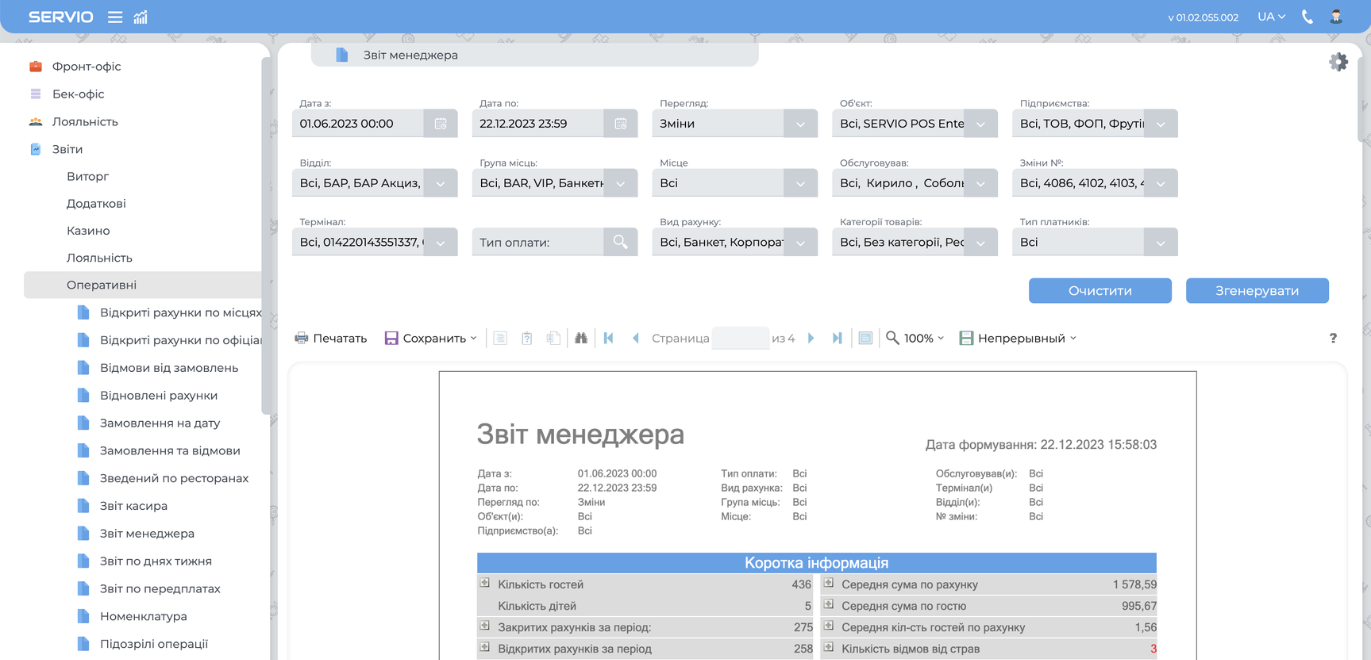The image size is (1371, 660).
Task: Click the full screen icon in report toolbar
Action: pos(866,338)
